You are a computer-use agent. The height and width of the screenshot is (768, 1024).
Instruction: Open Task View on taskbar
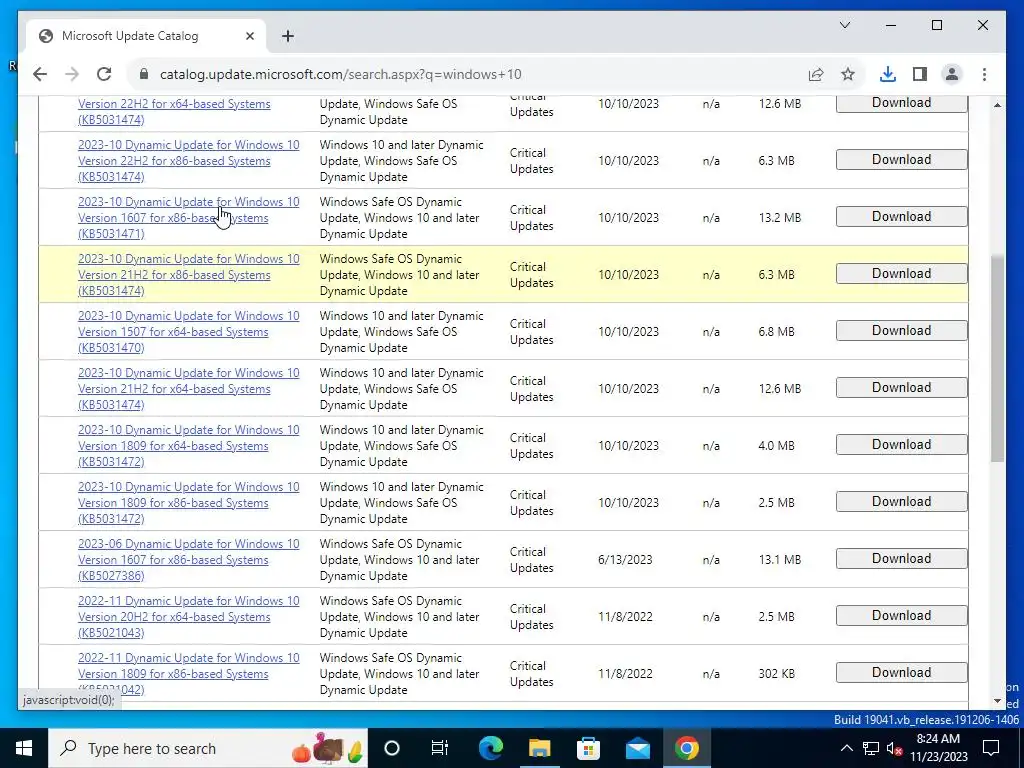pos(440,748)
